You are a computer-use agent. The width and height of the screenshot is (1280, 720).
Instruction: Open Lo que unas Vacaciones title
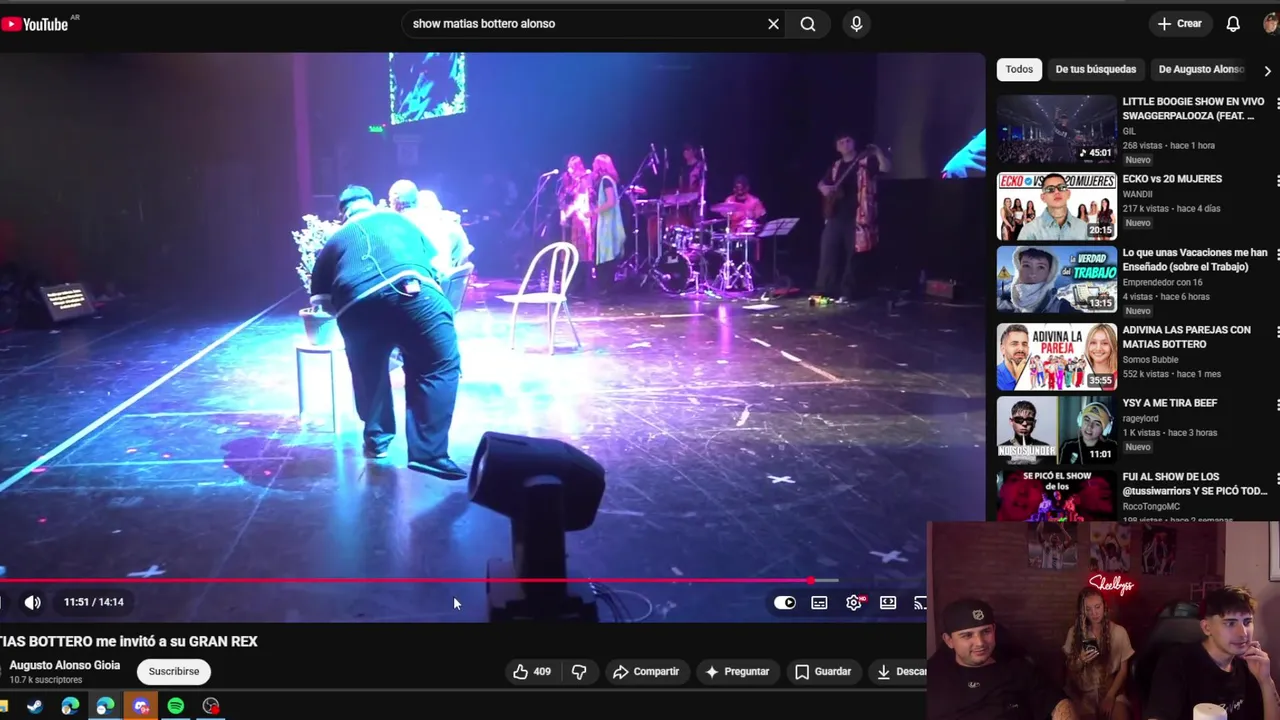1194,260
